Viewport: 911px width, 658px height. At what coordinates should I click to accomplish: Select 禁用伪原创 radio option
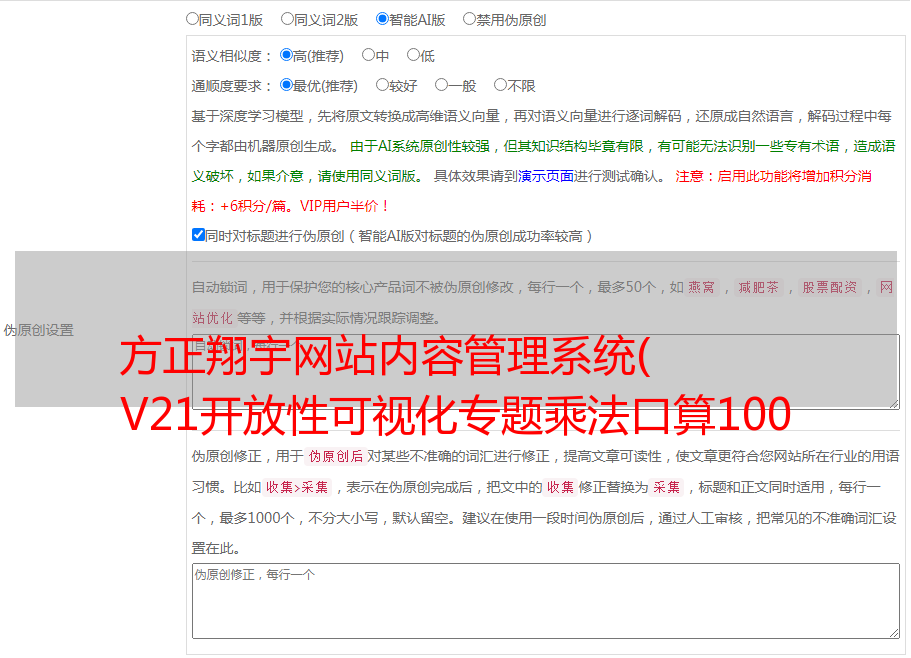click(x=469, y=19)
